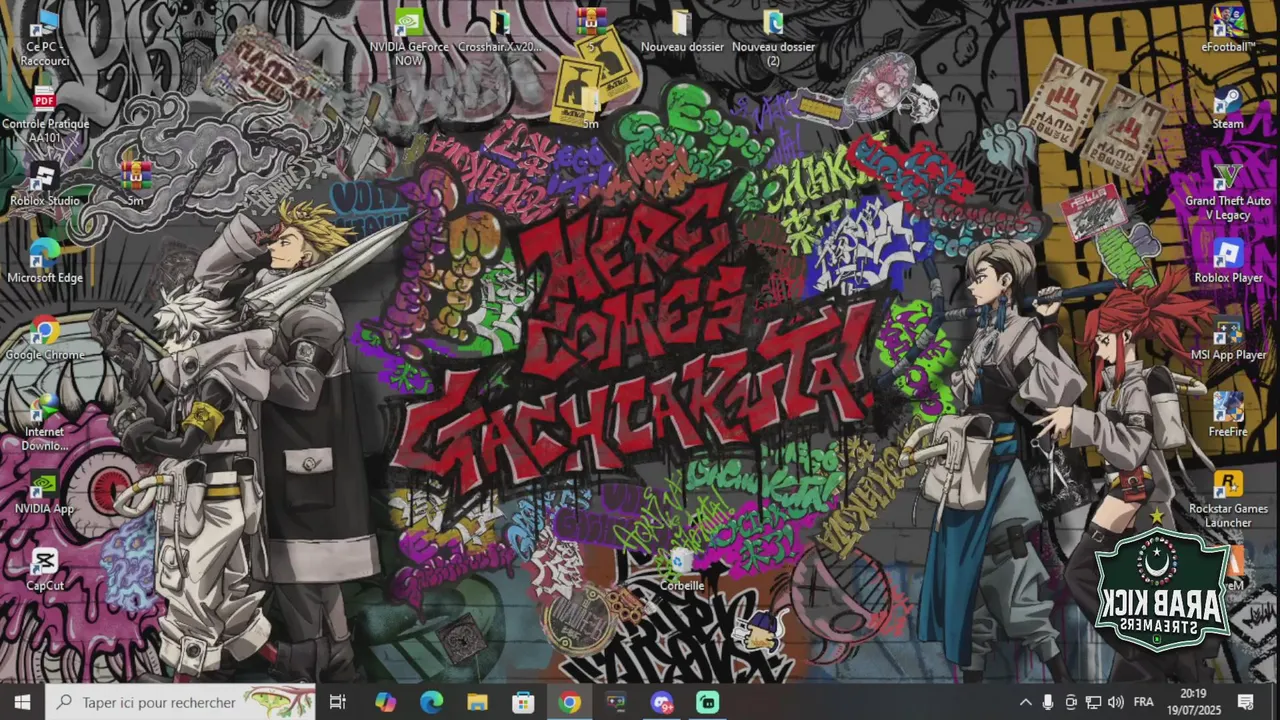This screenshot has width=1280, height=720.
Task: Launch the Internet Download Manager shortcut
Action: (45, 422)
